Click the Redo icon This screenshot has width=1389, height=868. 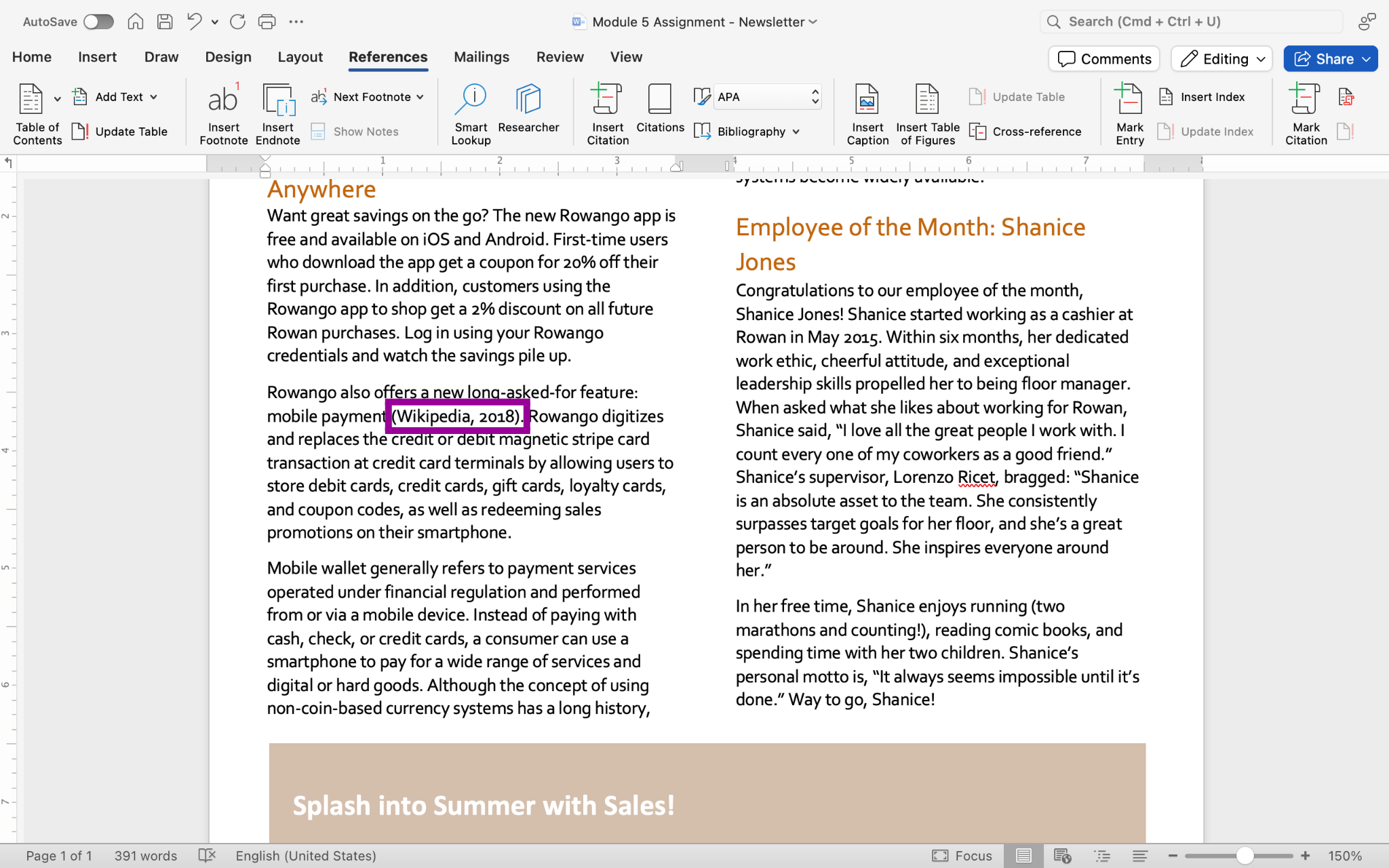coord(237,22)
